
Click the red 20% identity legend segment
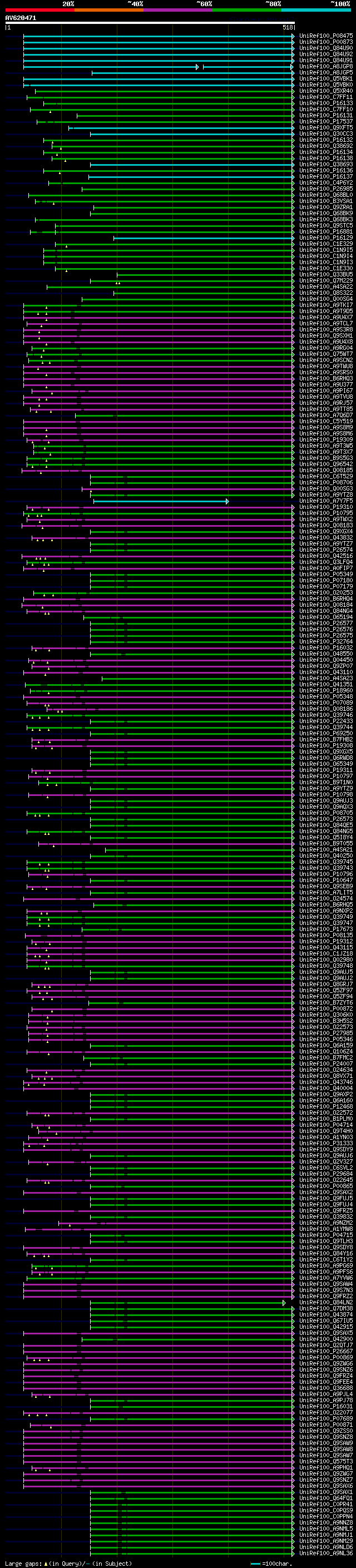coord(40,10)
